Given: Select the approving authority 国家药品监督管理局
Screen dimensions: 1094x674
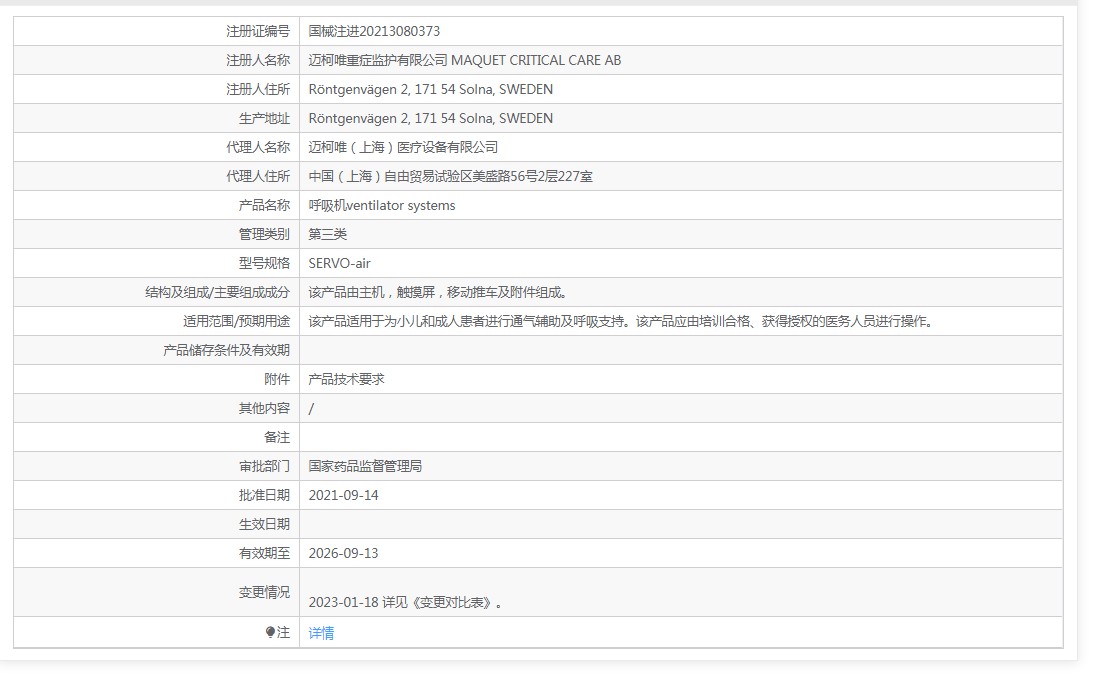Looking at the screenshot, I should point(365,466).
